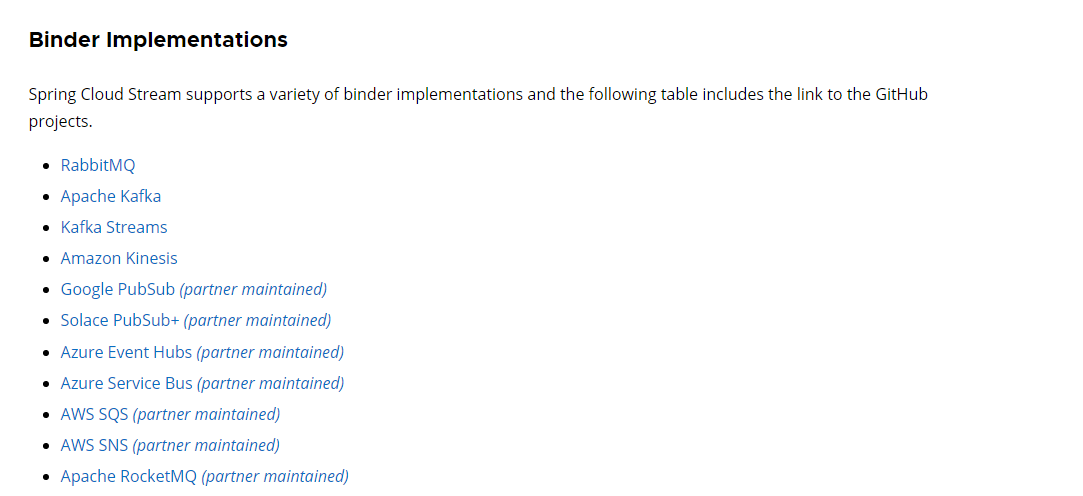Visit the Solace PubSub+ link

tap(120, 321)
